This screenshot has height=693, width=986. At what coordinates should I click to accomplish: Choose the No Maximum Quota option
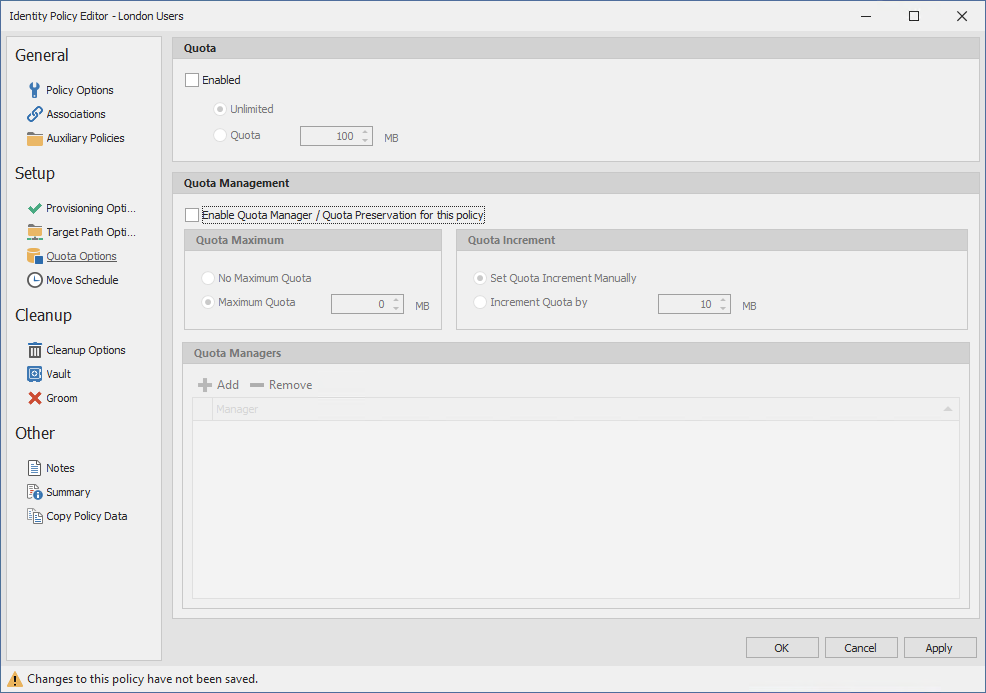207,277
